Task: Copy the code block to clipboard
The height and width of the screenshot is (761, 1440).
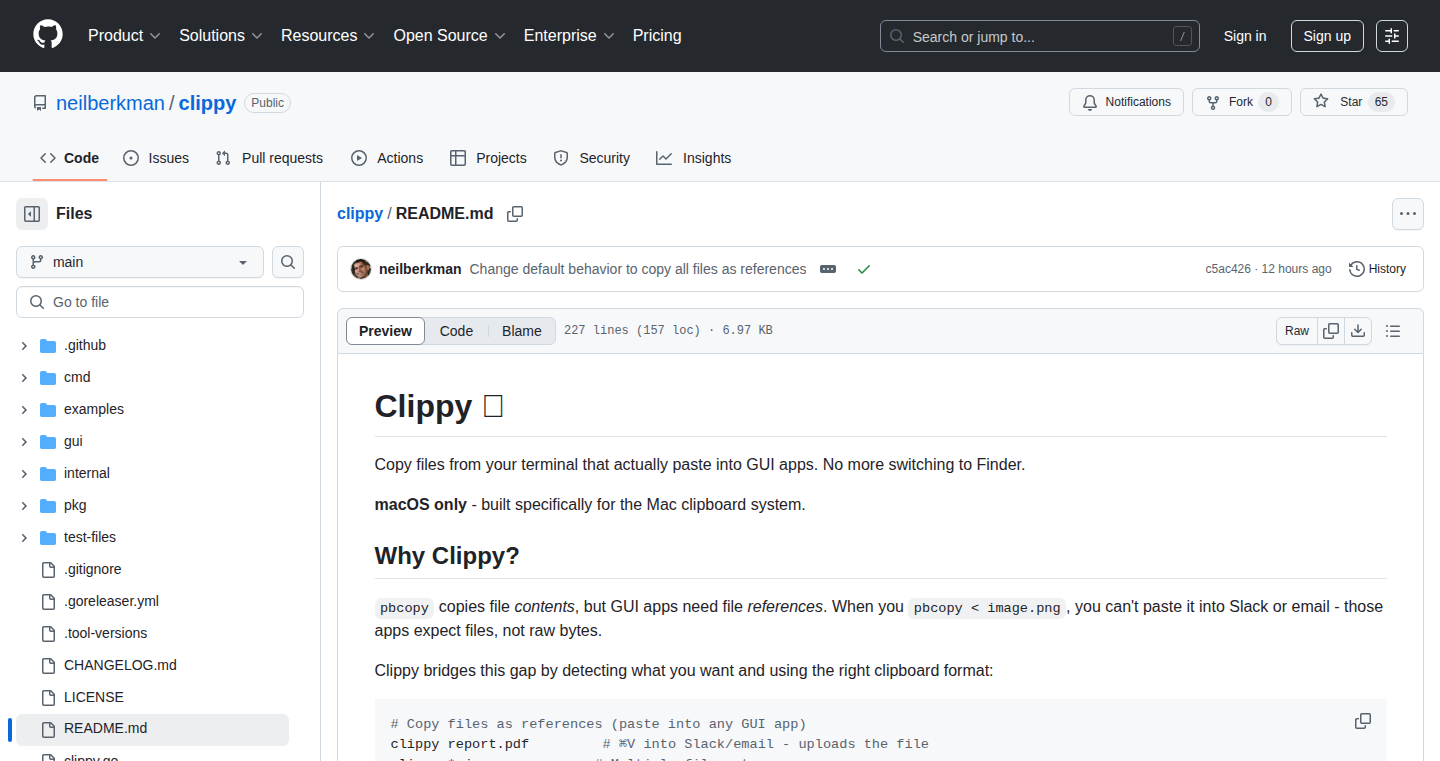Action: 1363,721
